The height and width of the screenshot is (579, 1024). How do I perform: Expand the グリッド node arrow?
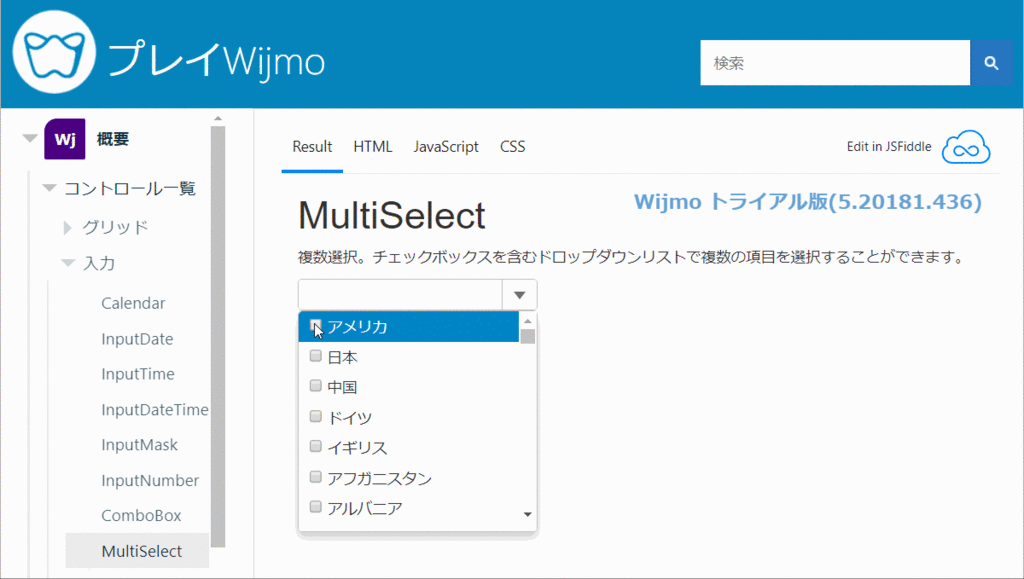67,227
